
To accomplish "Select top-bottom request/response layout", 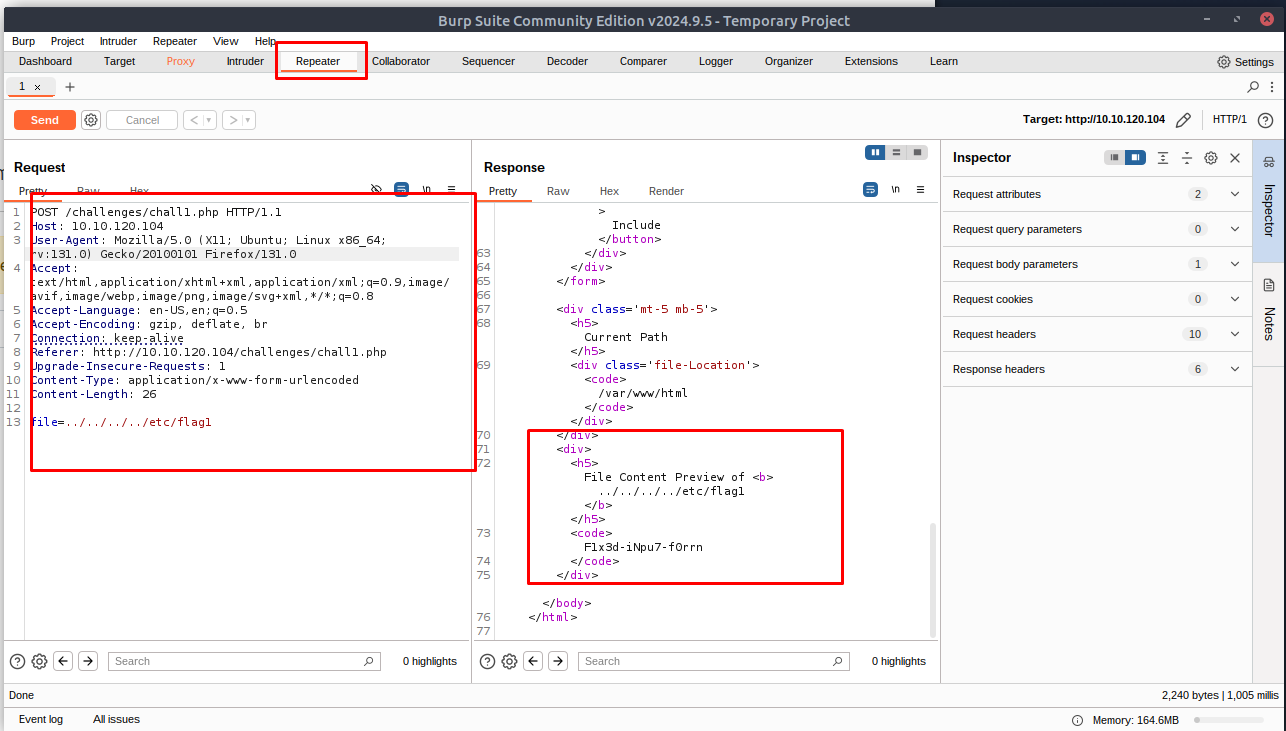I will [896, 152].
